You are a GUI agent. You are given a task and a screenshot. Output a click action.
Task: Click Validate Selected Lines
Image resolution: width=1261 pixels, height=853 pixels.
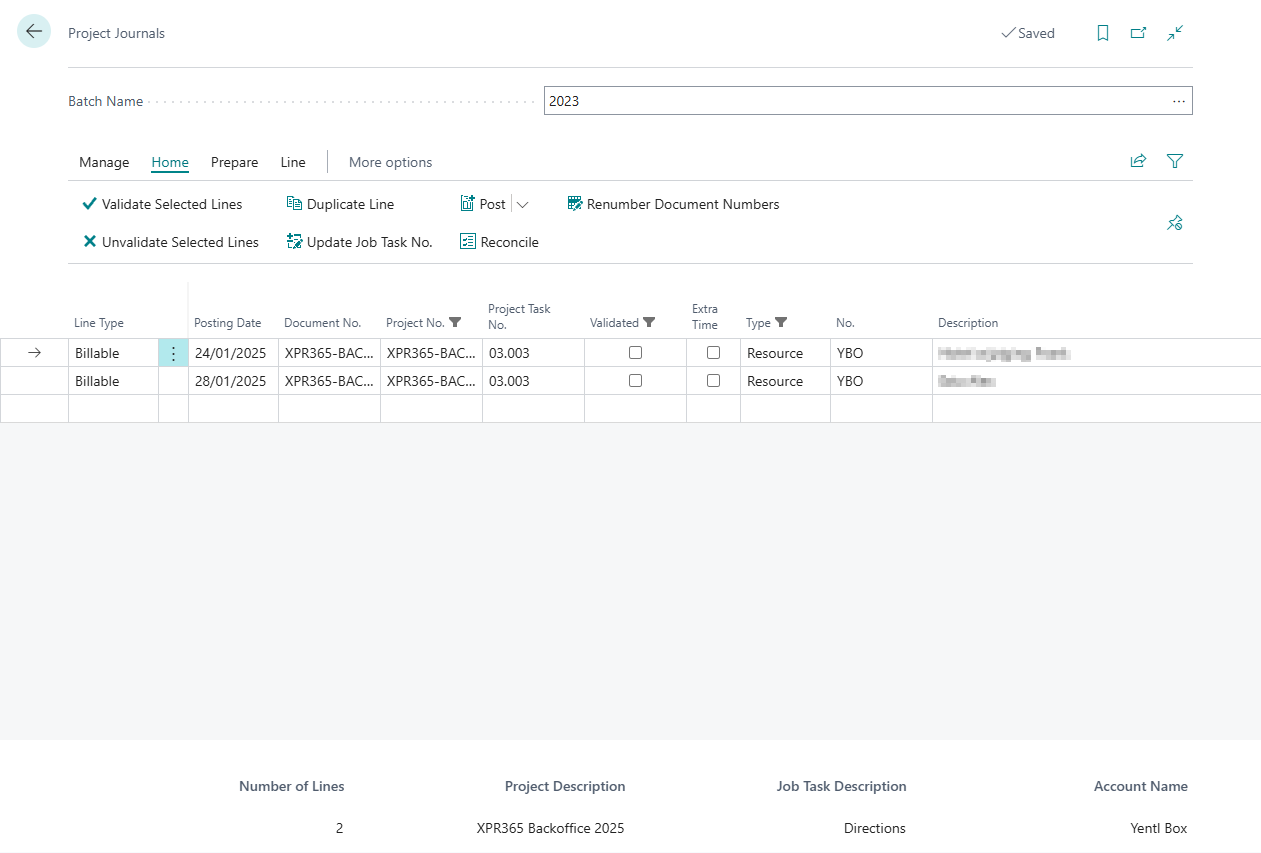click(x=162, y=204)
